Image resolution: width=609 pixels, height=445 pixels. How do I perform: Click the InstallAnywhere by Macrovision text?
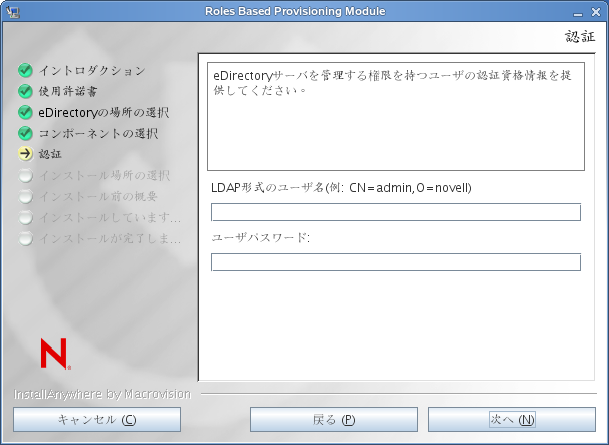coord(103,394)
